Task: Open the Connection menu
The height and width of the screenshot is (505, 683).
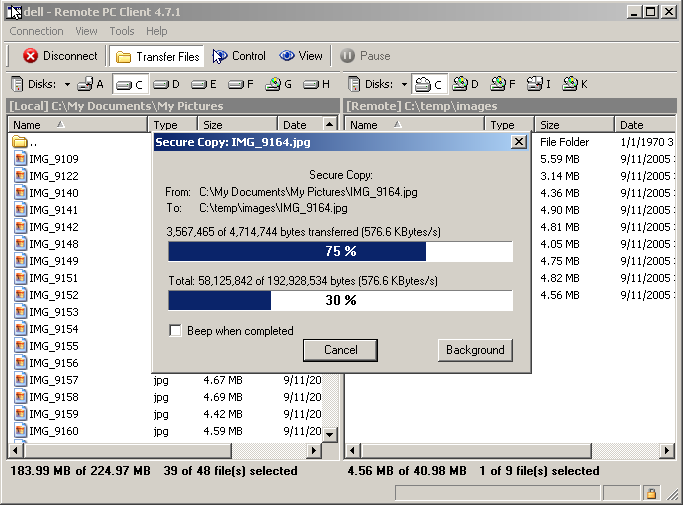Action: 37,31
